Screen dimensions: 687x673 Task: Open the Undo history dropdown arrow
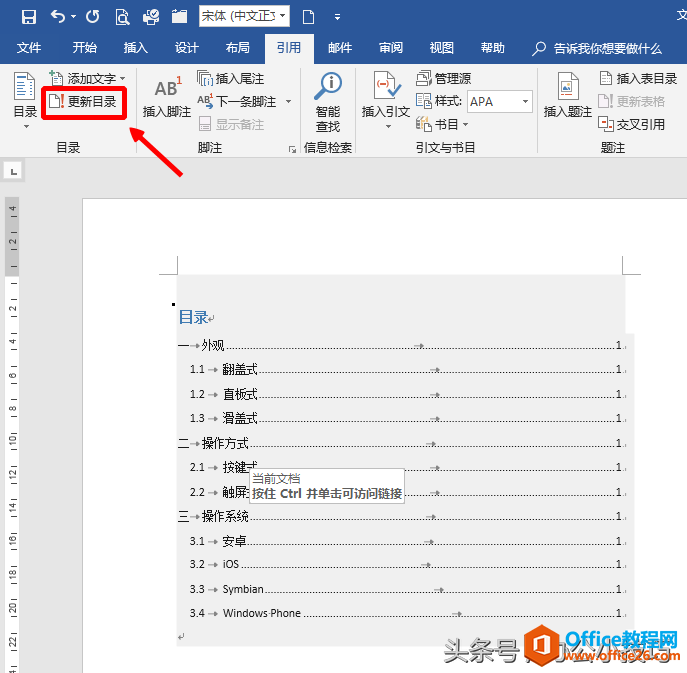[x=74, y=17]
